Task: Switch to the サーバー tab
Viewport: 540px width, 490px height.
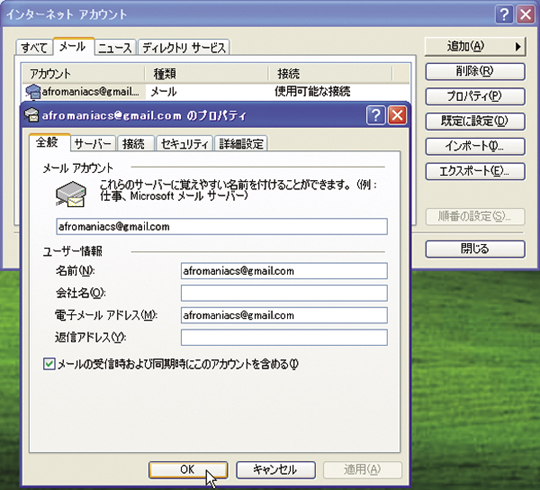Action: tap(93, 144)
